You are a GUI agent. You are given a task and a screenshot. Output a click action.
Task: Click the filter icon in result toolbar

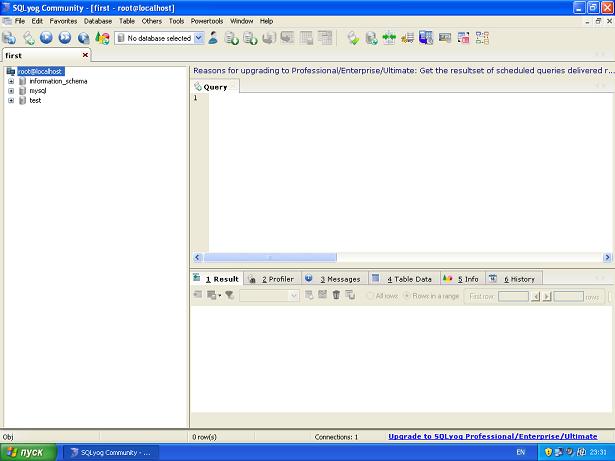(229, 295)
